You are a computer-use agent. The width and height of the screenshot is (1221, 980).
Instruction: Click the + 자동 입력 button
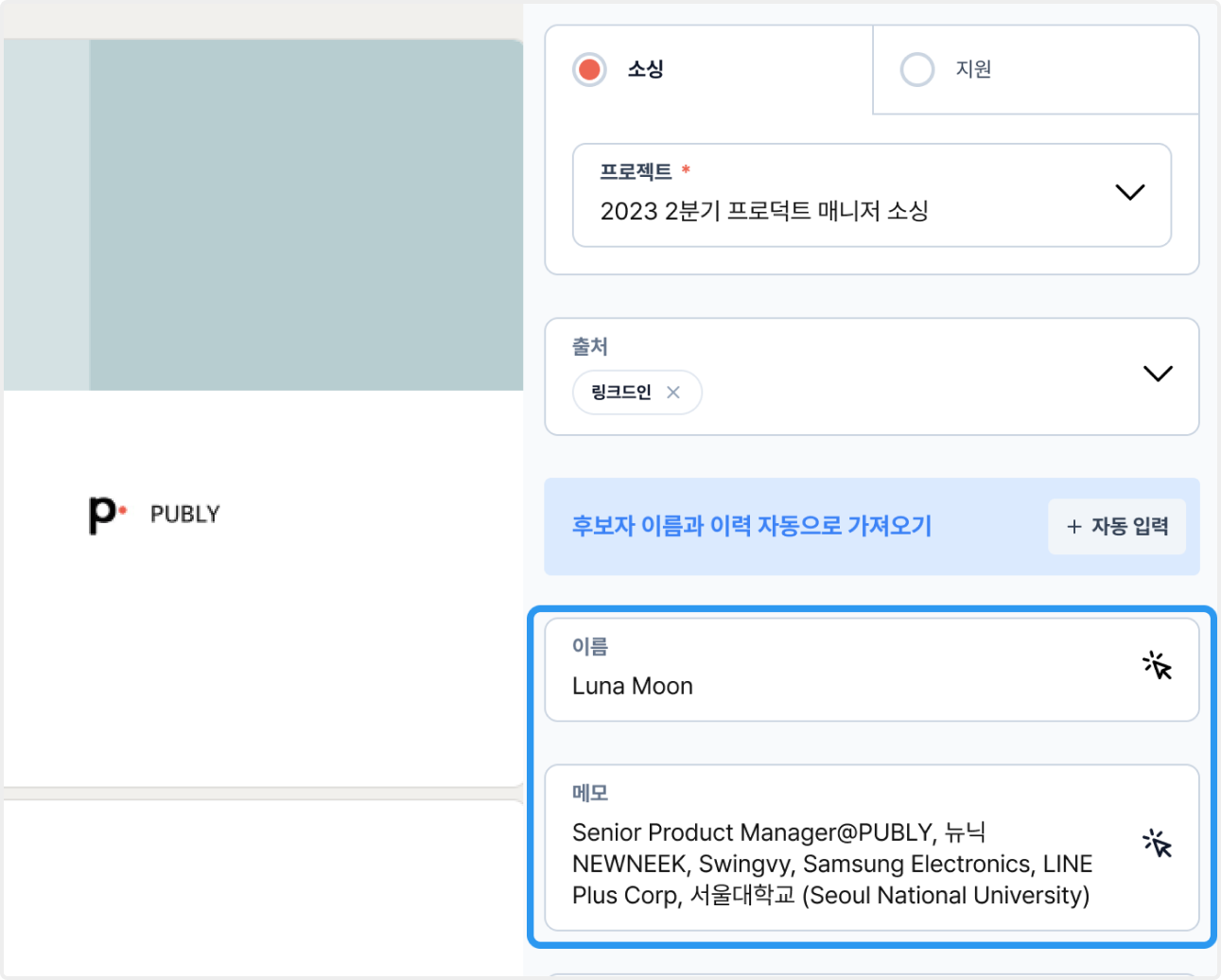pos(1117,526)
